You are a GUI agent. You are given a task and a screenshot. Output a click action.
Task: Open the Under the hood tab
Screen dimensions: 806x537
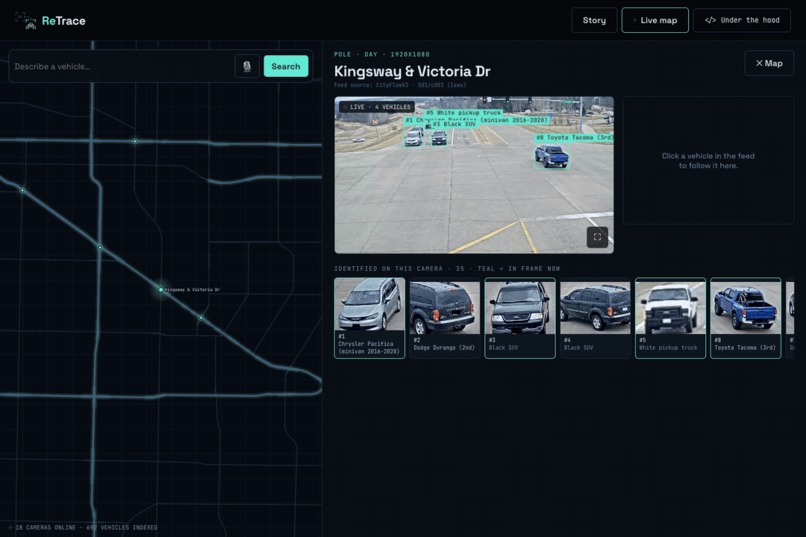click(742, 21)
